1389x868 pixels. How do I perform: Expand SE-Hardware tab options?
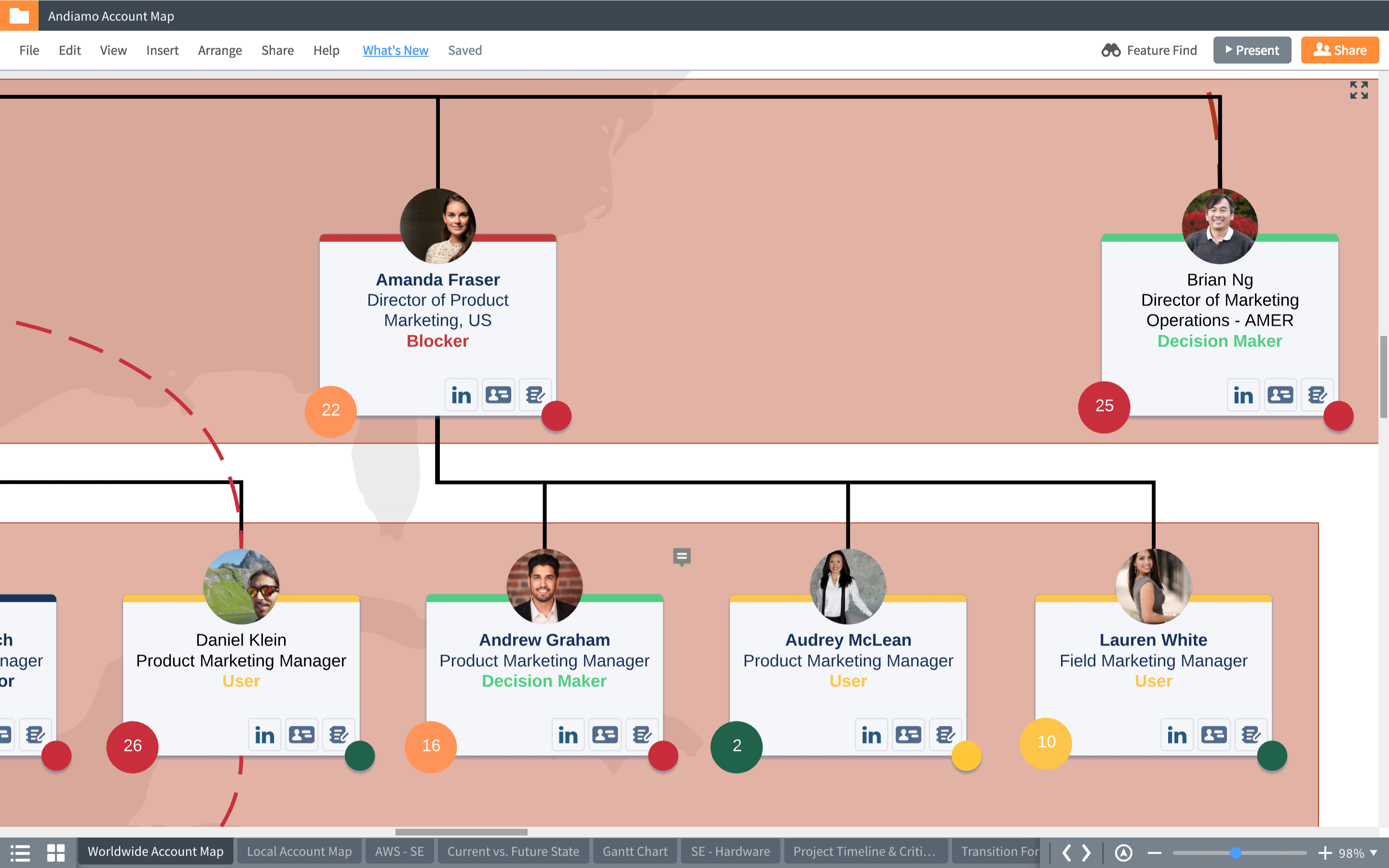coord(731,852)
